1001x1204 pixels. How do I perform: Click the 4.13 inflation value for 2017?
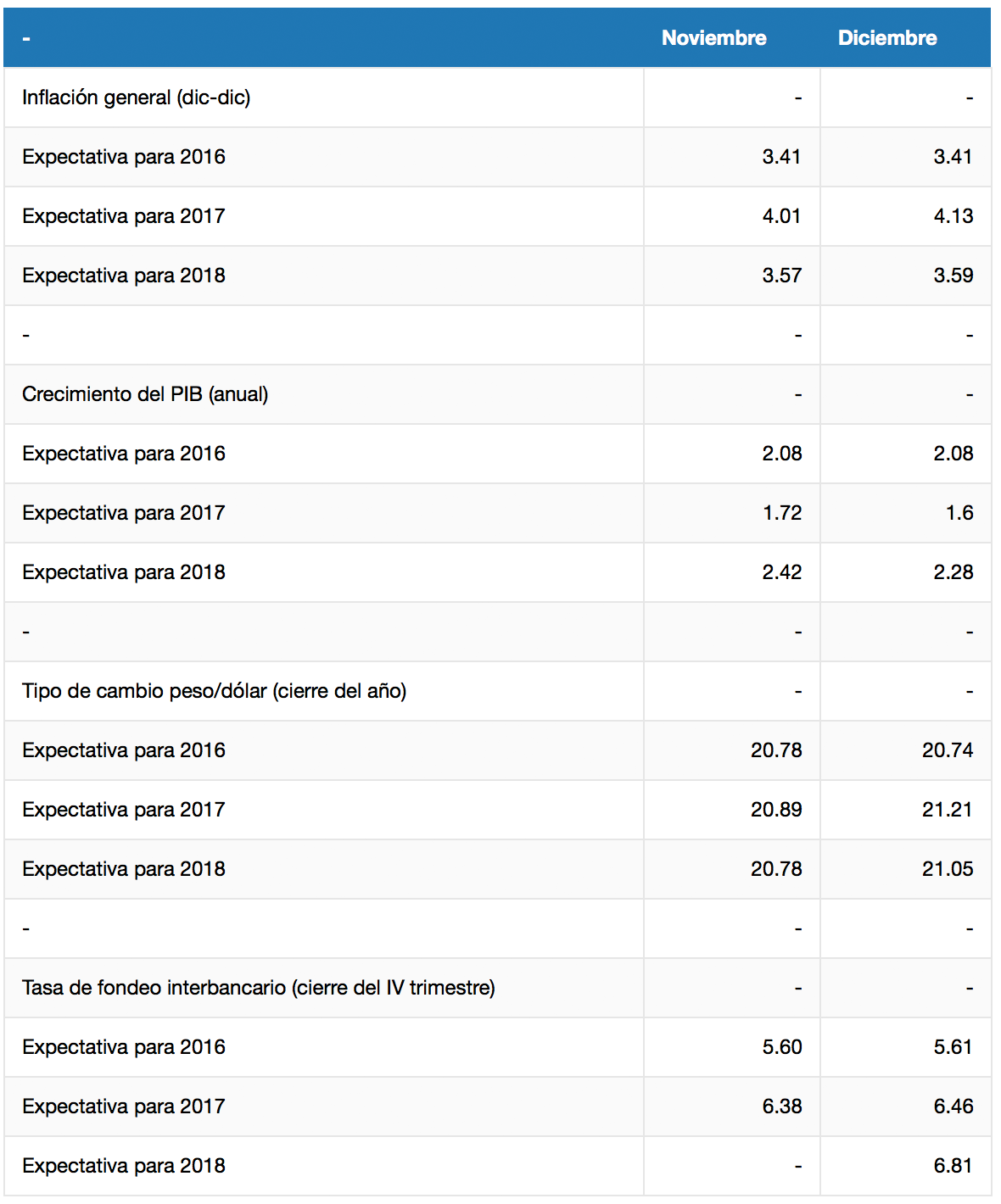click(953, 216)
